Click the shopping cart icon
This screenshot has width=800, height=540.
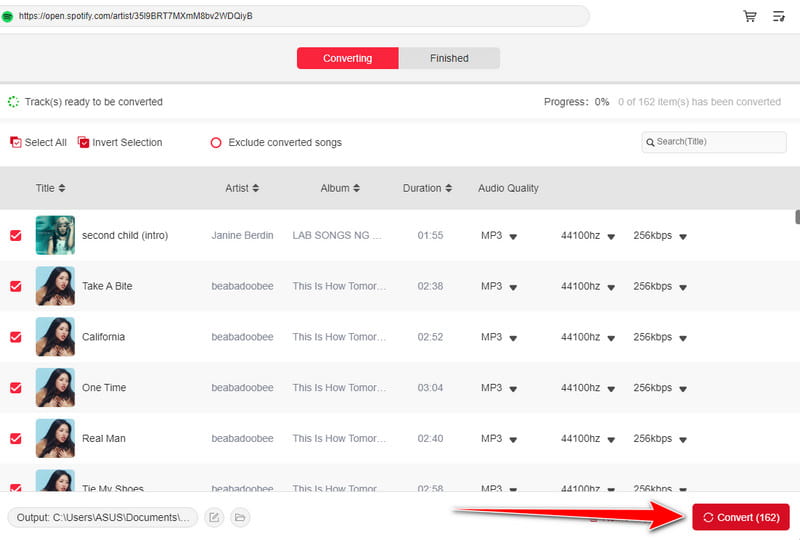pyautogui.click(x=750, y=16)
